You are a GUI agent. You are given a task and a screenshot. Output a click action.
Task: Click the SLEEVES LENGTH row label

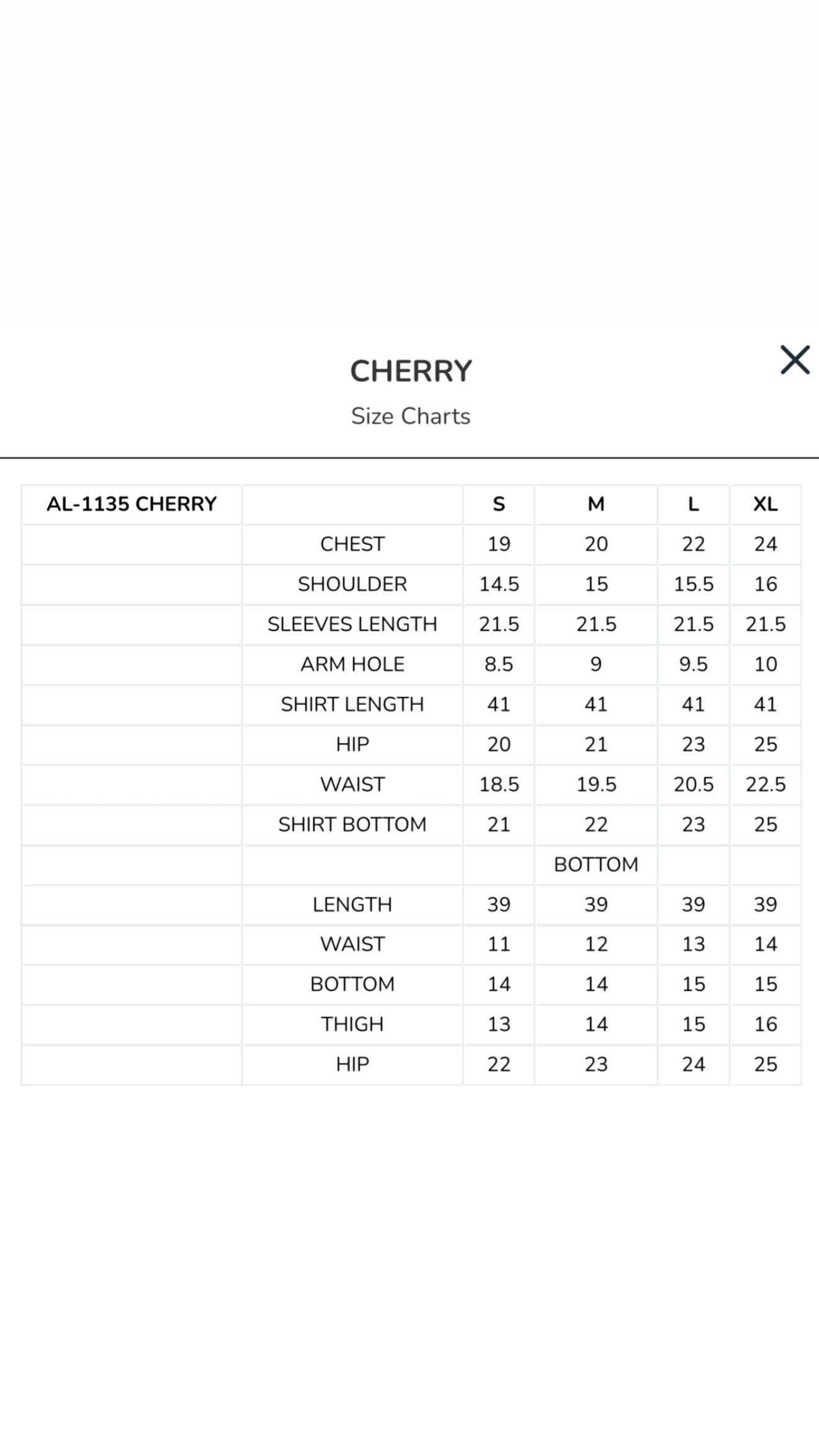pyautogui.click(x=351, y=624)
